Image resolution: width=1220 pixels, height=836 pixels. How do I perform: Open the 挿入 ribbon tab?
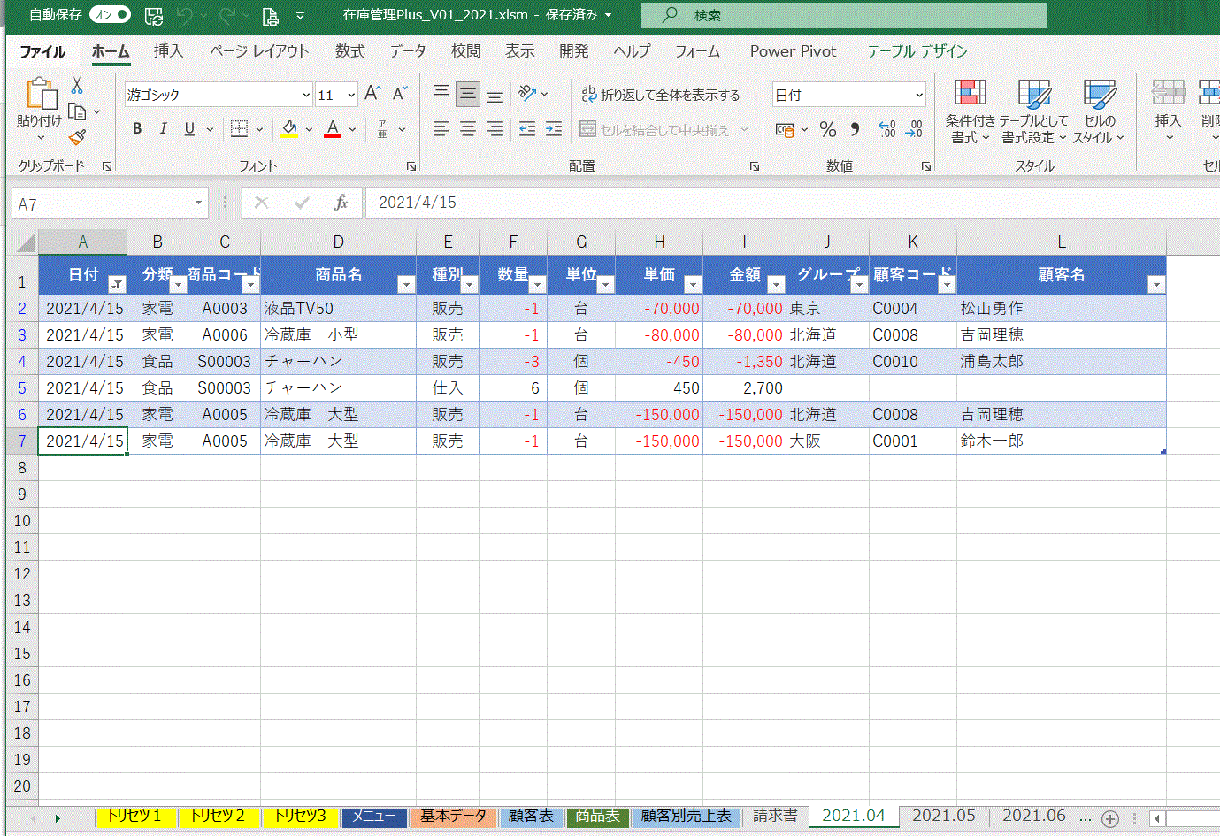click(x=169, y=51)
